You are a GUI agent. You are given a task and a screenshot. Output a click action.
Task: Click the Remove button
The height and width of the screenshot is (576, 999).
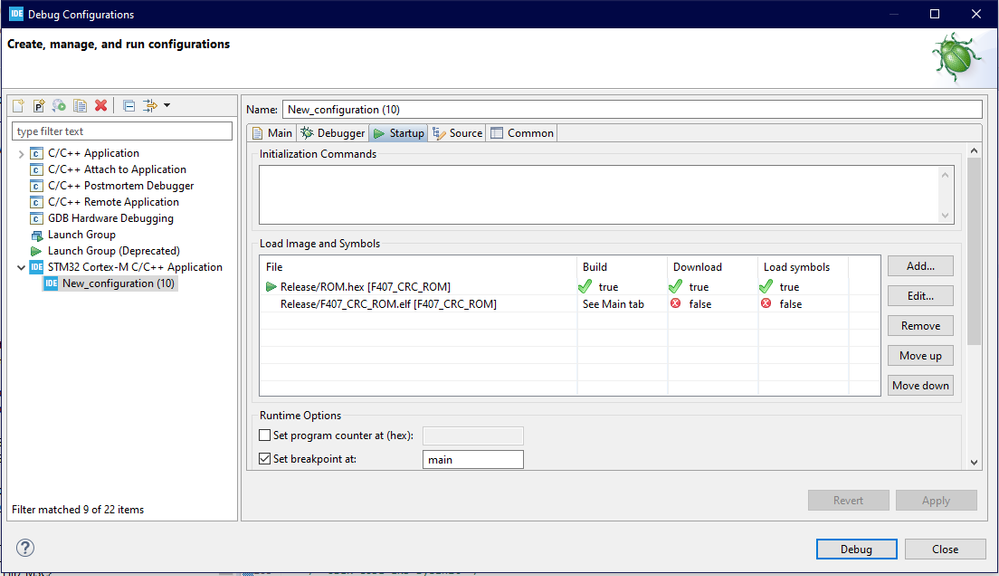[921, 326]
